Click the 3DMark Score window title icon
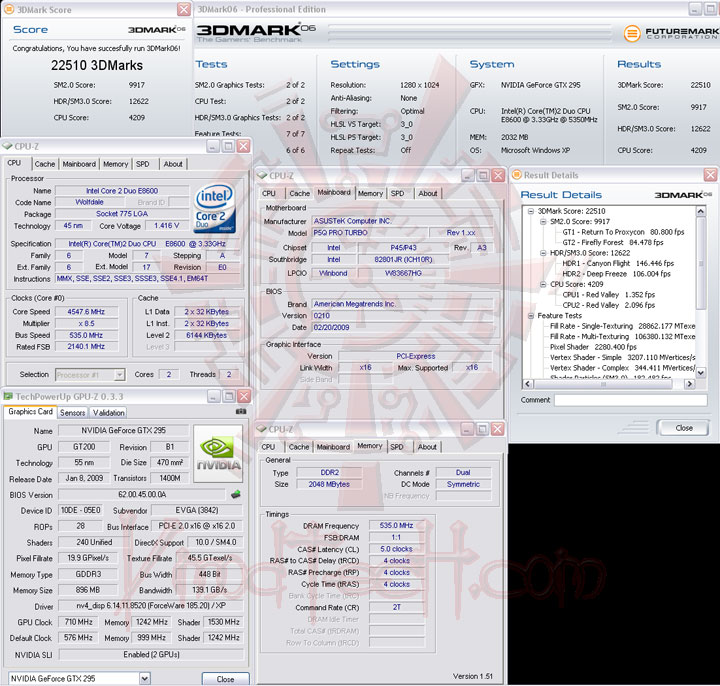 pos(9,9)
